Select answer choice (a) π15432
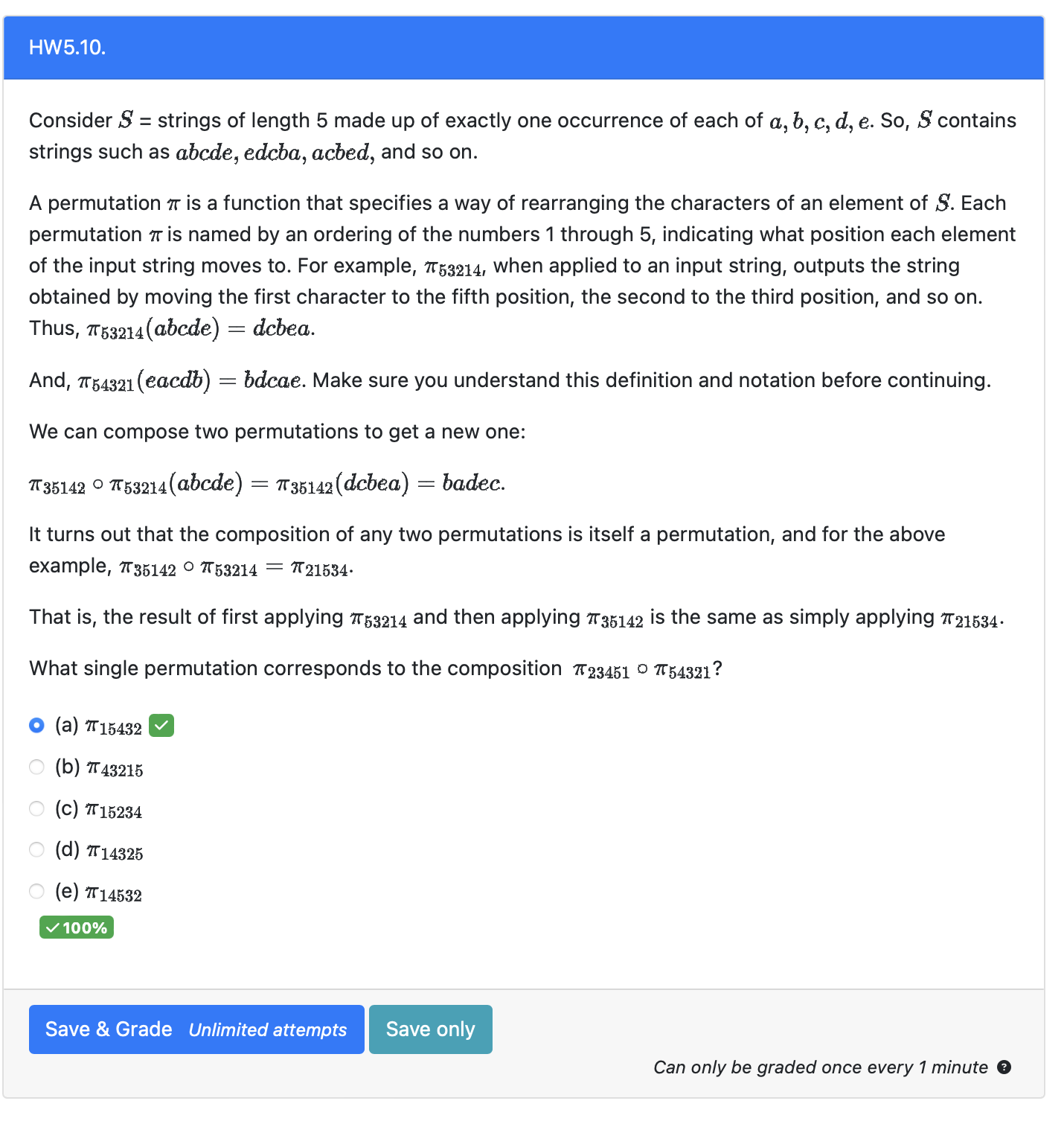1064x1124 pixels. pyautogui.click(x=36, y=725)
